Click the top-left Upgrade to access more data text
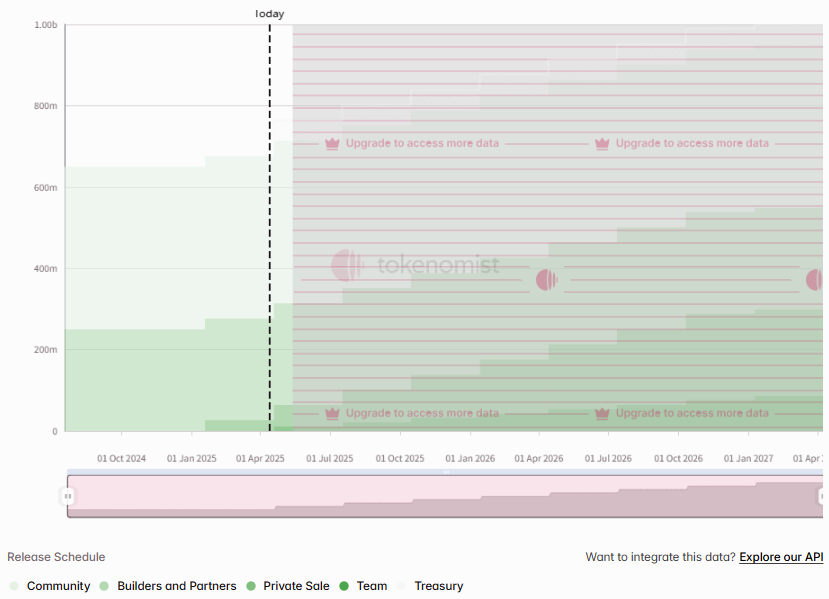The image size is (829, 599). (x=422, y=143)
